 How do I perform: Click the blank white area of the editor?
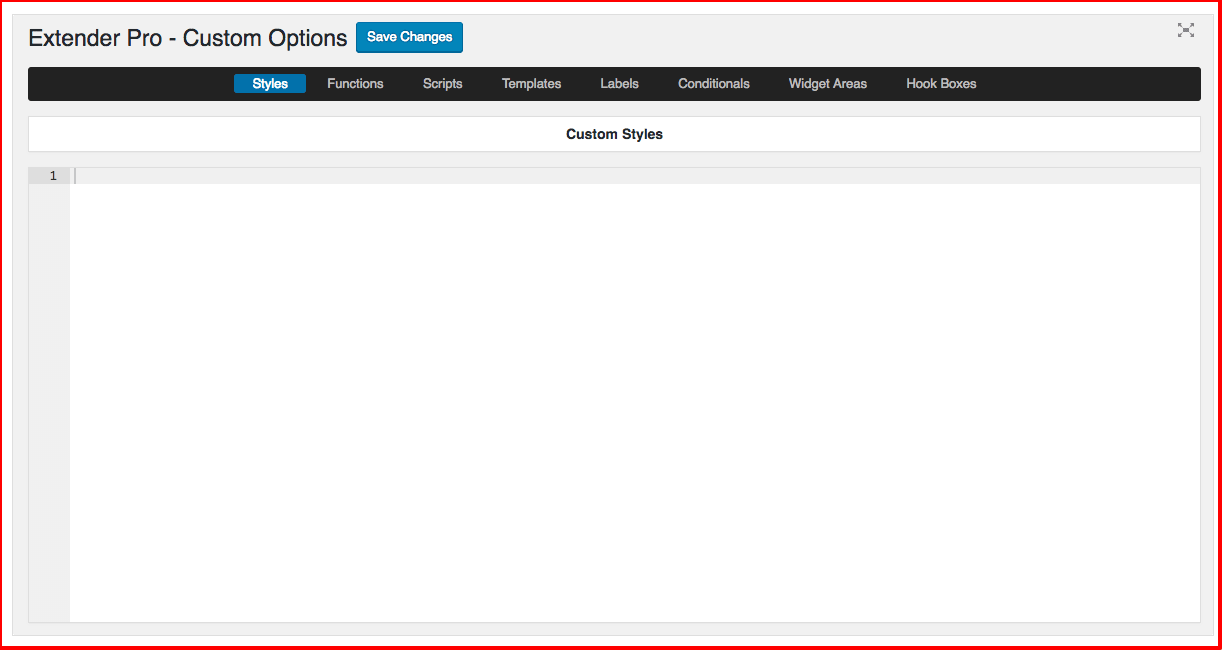click(634, 400)
